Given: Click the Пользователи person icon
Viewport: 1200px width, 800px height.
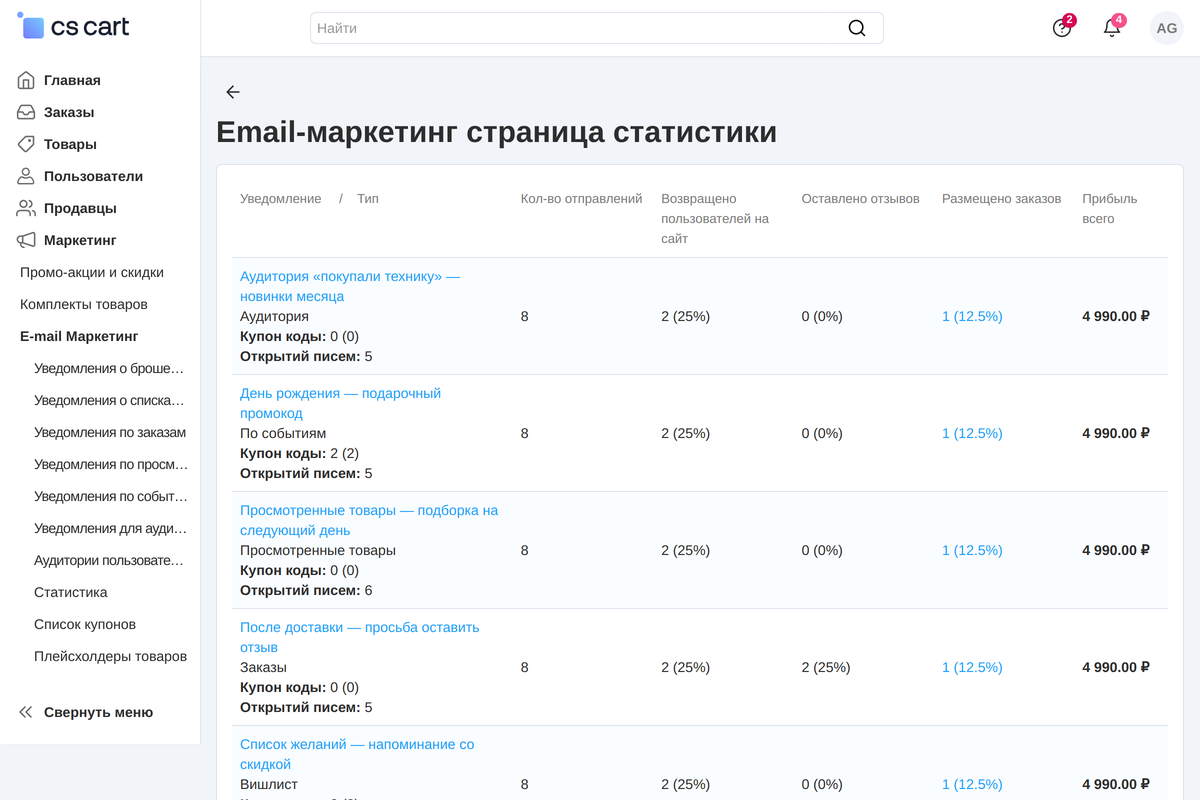Looking at the screenshot, I should 26,176.
